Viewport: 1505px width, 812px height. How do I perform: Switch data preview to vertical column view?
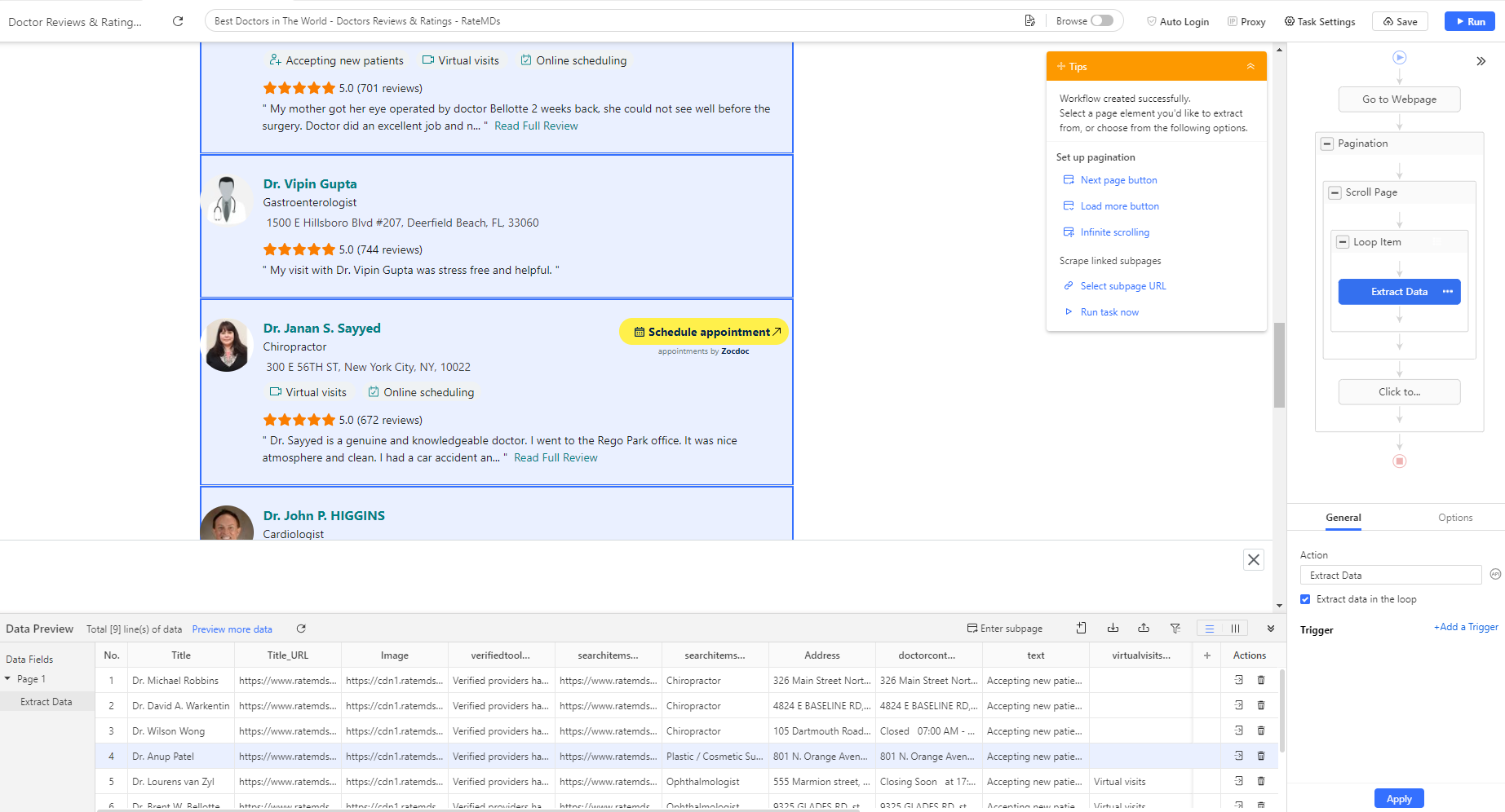click(x=1235, y=629)
